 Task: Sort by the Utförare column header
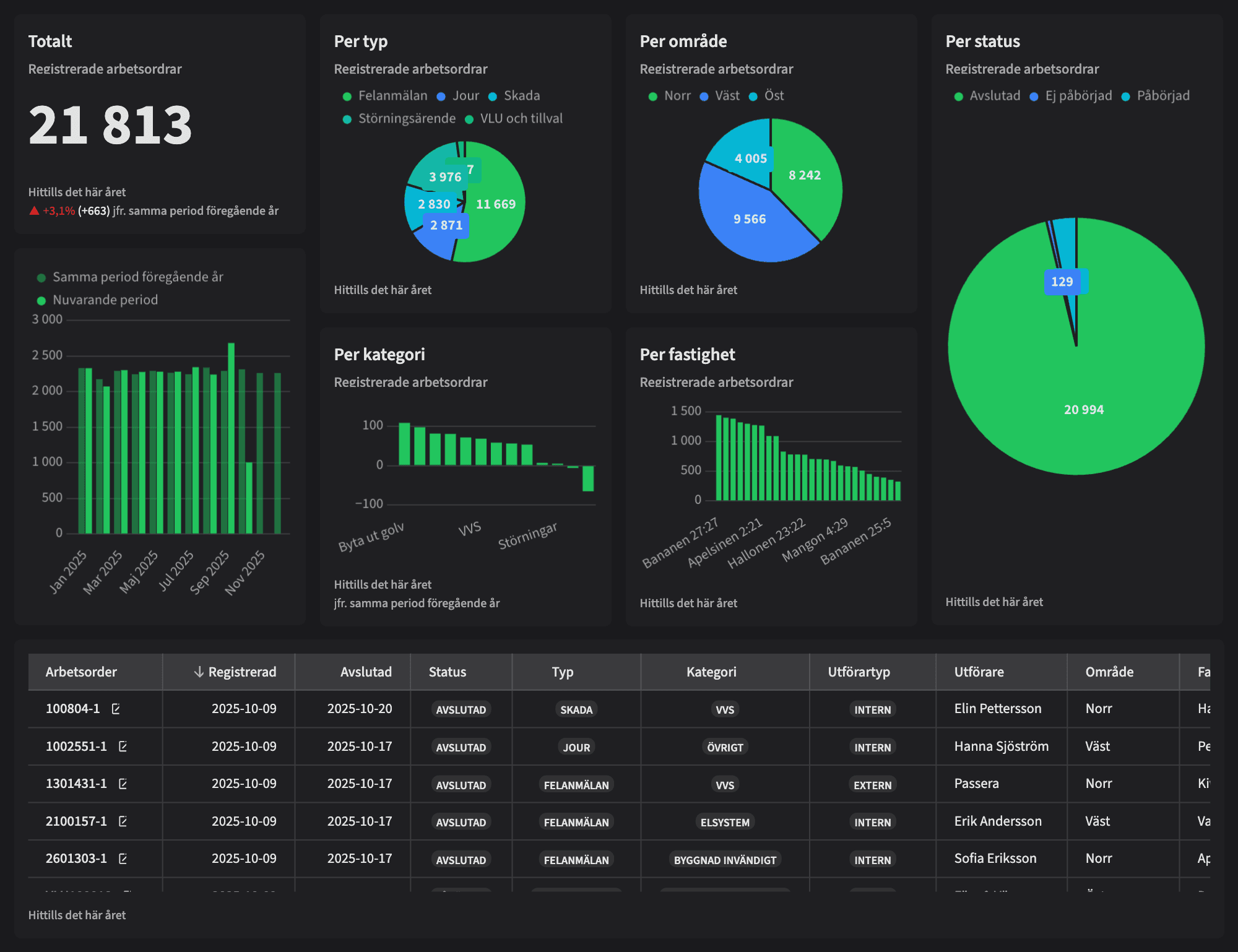point(979,672)
